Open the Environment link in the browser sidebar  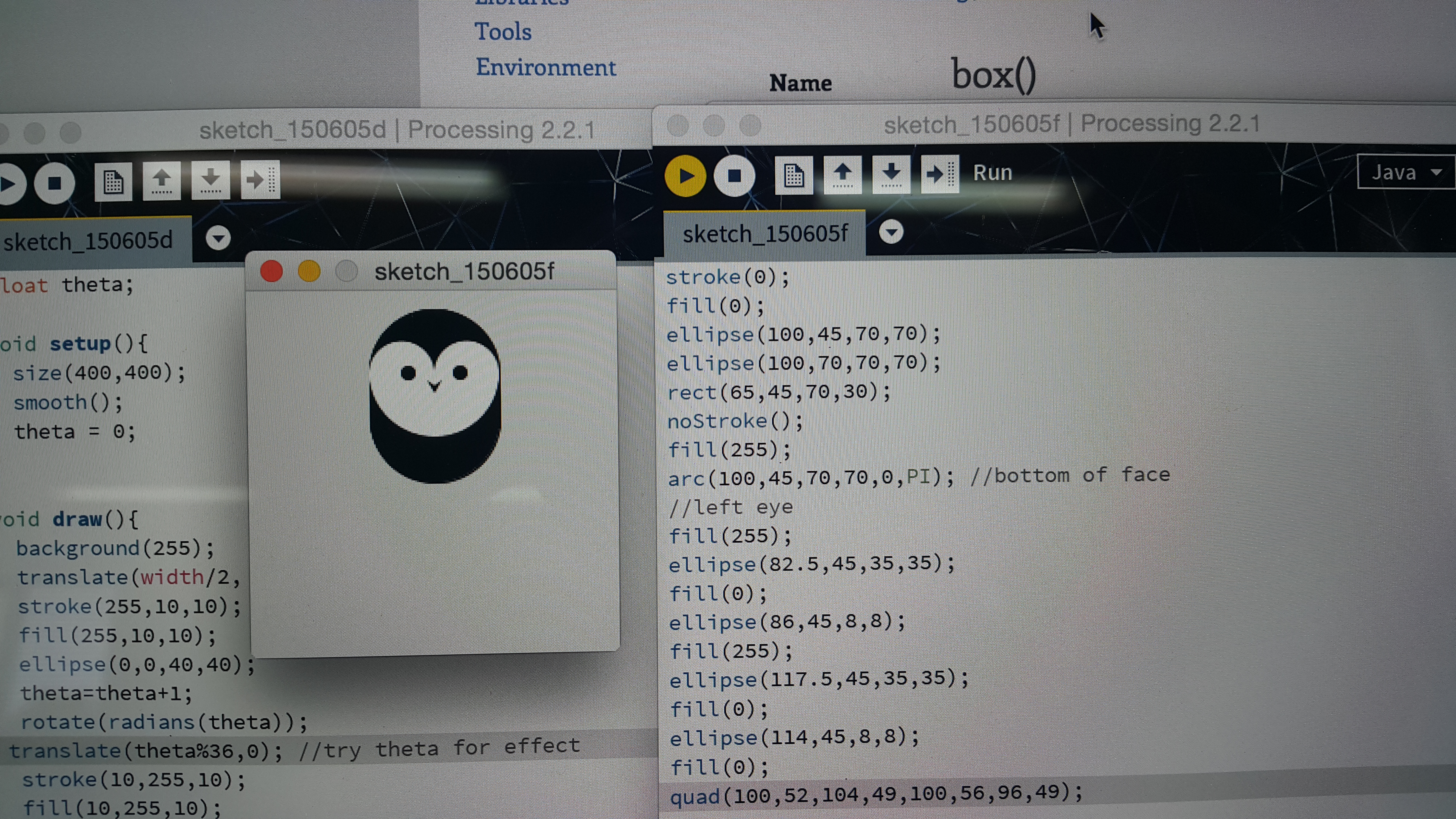[x=545, y=67]
